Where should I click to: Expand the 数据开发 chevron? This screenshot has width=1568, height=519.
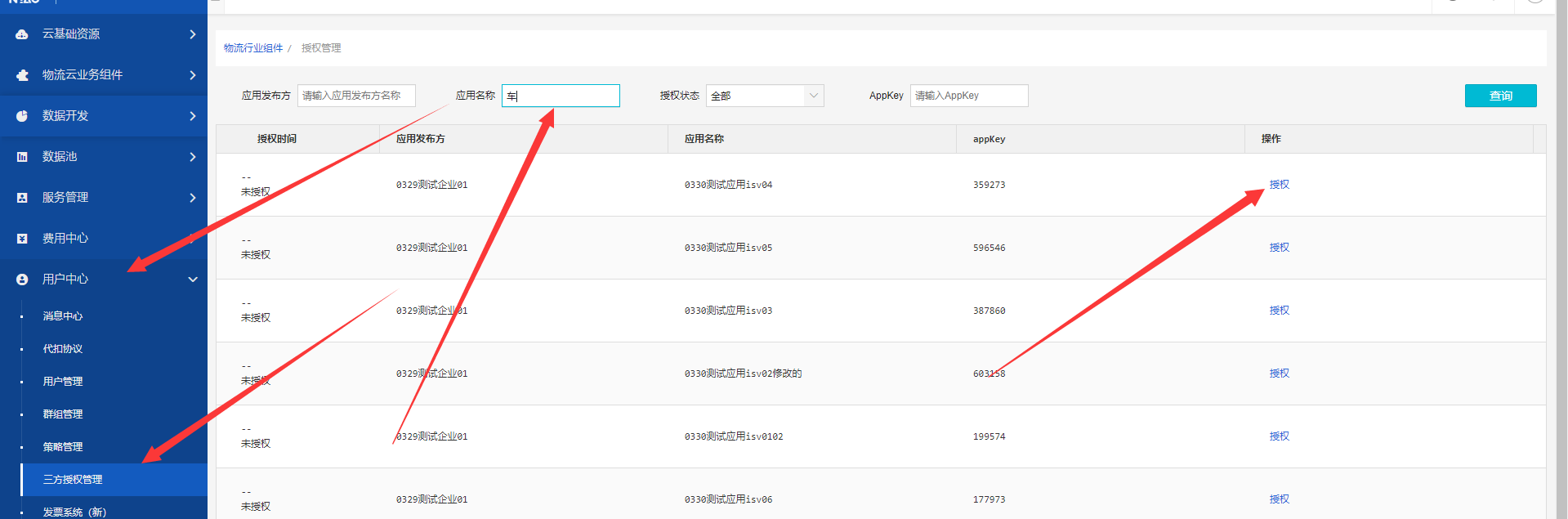pyautogui.click(x=193, y=116)
